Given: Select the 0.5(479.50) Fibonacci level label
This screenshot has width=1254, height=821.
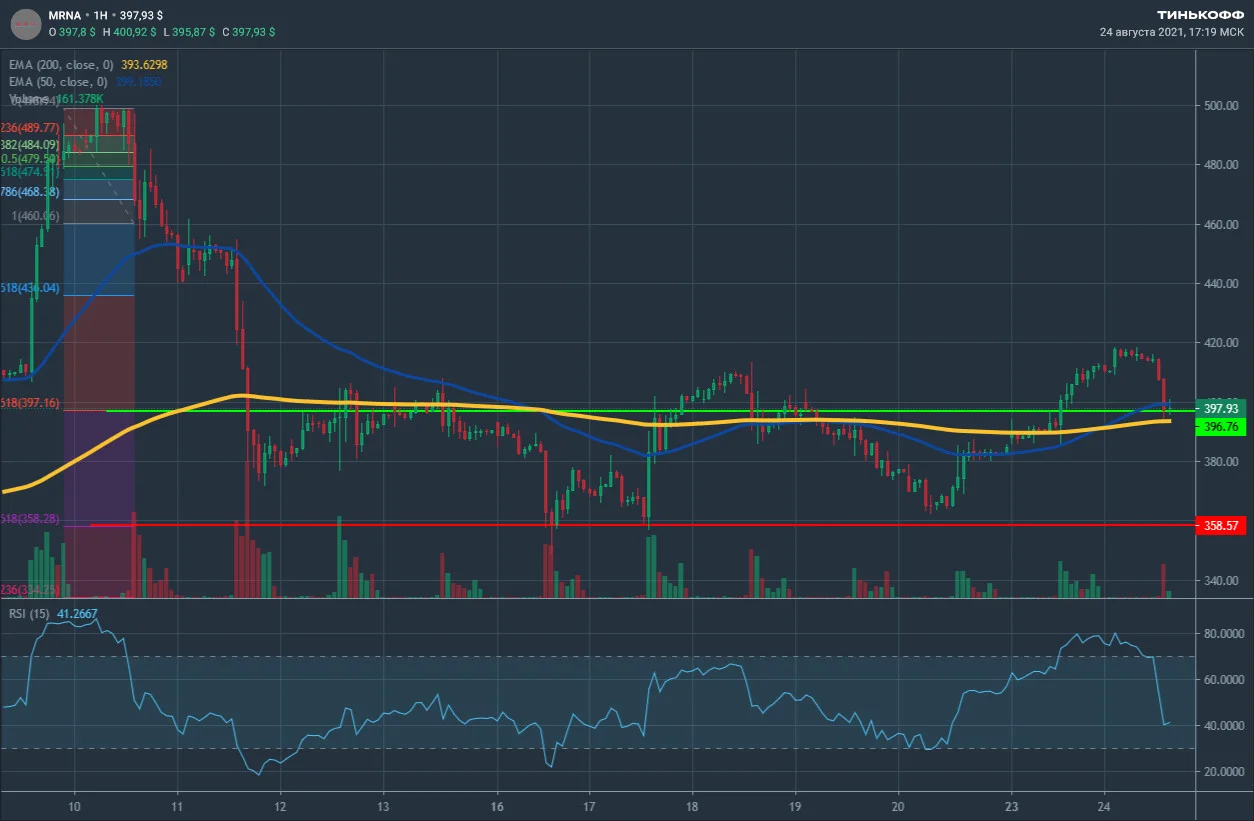Looking at the screenshot, I should click(x=32, y=159).
